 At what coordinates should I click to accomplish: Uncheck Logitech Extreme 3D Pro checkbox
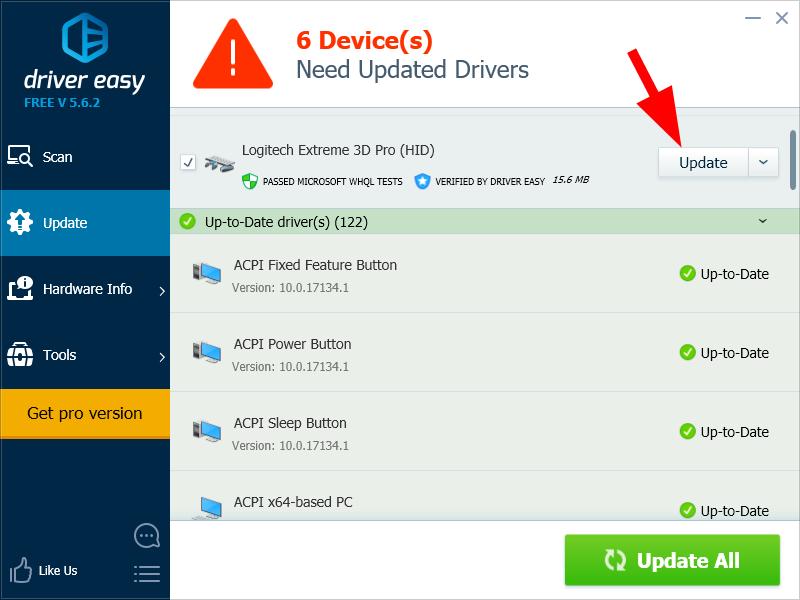click(x=188, y=162)
